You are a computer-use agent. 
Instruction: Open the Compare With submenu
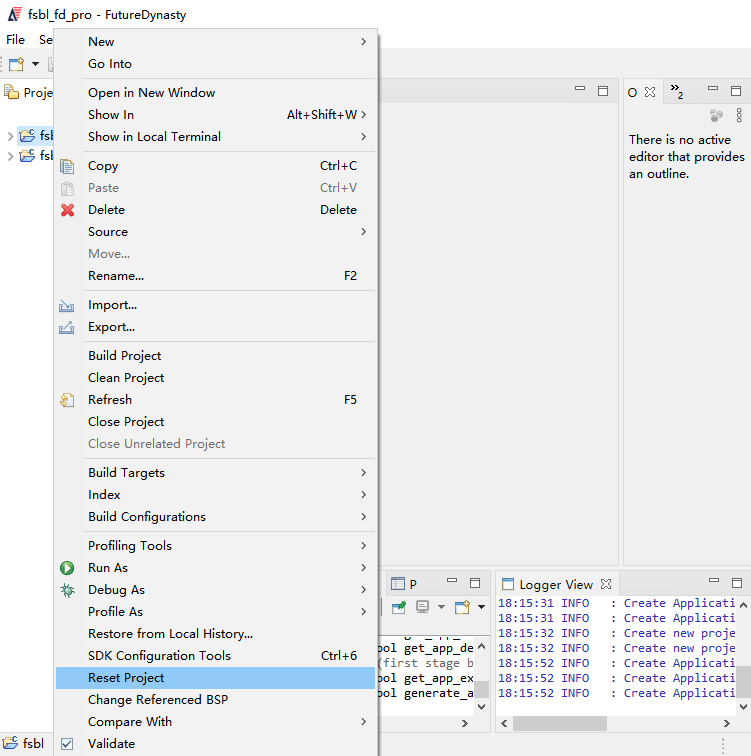(x=215, y=721)
